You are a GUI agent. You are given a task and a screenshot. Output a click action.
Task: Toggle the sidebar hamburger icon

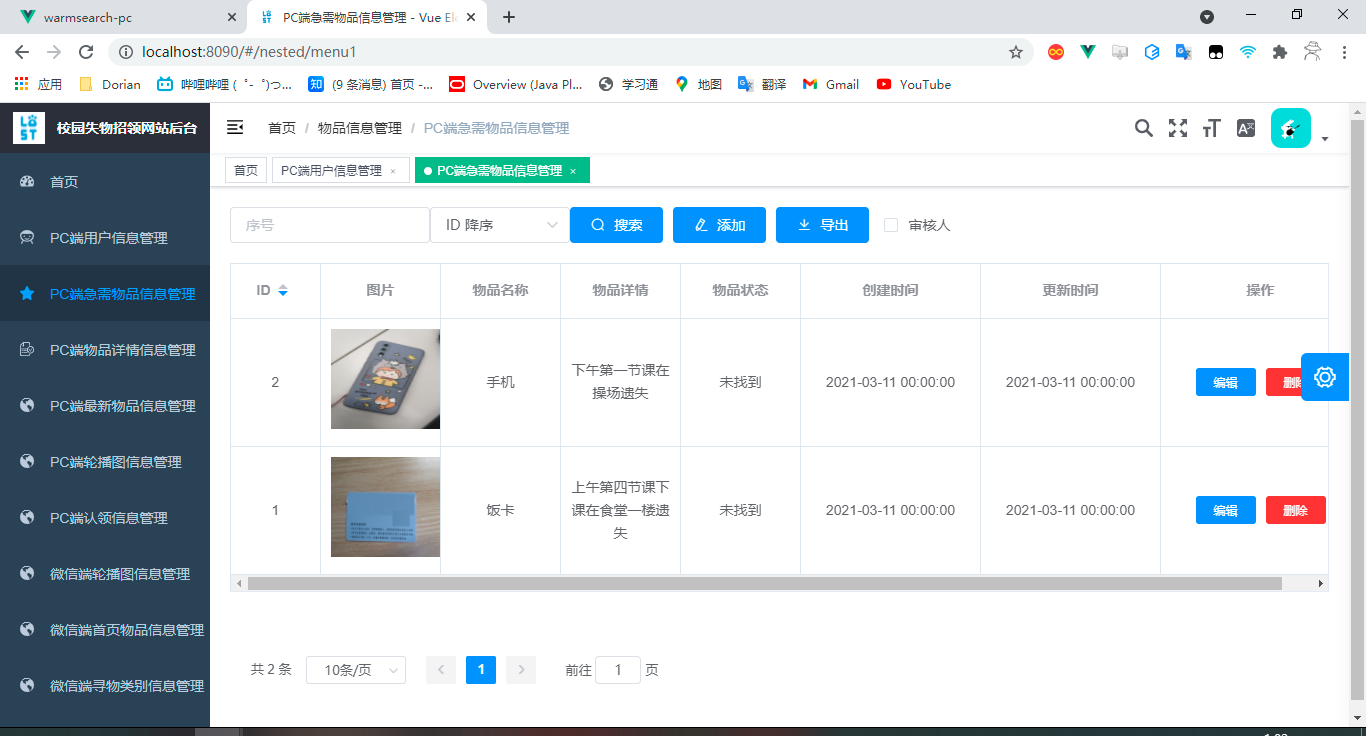coord(235,127)
